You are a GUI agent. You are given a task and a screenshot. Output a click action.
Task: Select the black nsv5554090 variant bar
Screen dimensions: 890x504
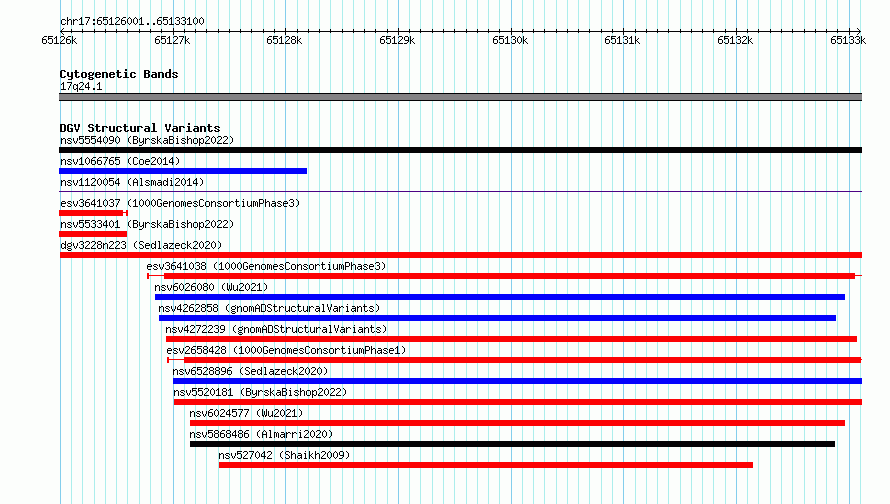[460, 150]
